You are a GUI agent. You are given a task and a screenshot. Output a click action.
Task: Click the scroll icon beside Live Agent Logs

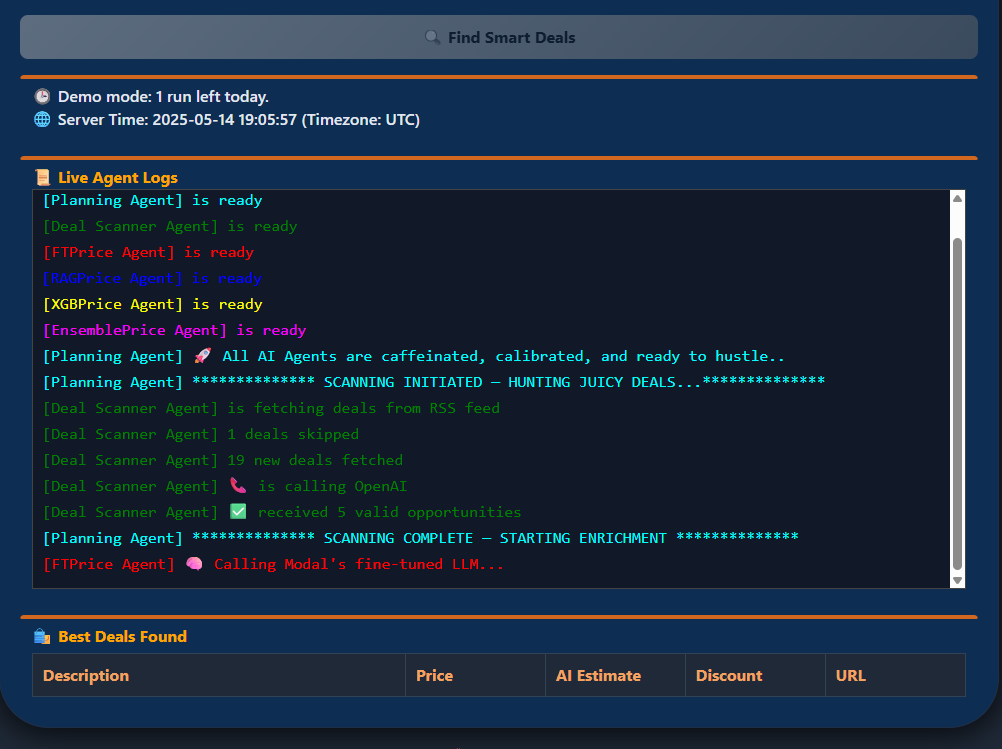(x=42, y=178)
